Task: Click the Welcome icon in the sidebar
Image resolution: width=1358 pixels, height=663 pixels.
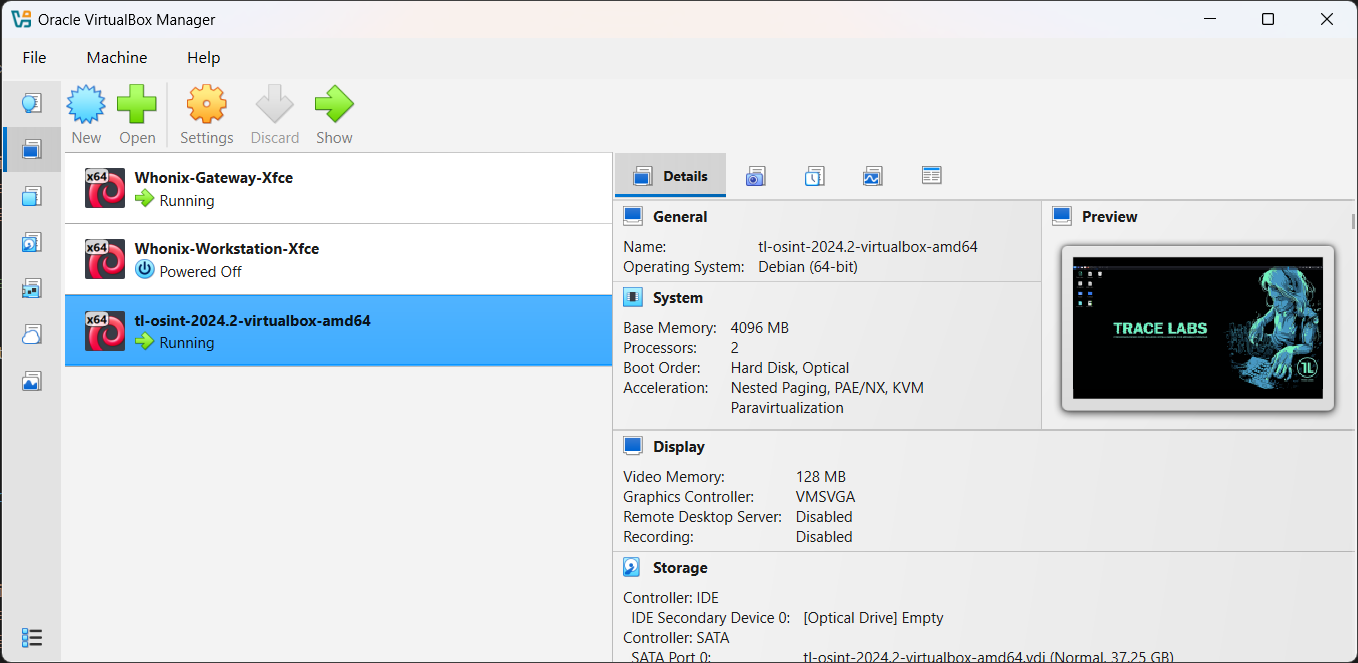Action: (31, 103)
